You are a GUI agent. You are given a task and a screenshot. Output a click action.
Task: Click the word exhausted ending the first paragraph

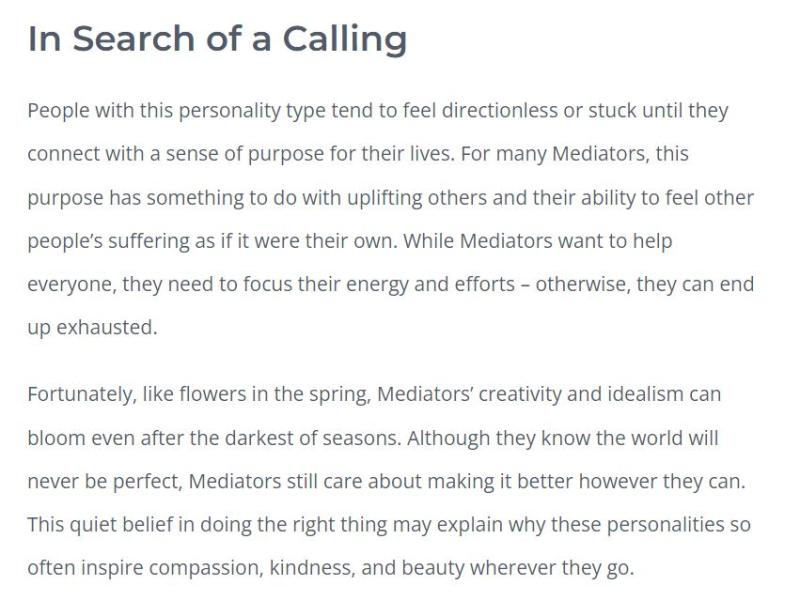(107, 328)
